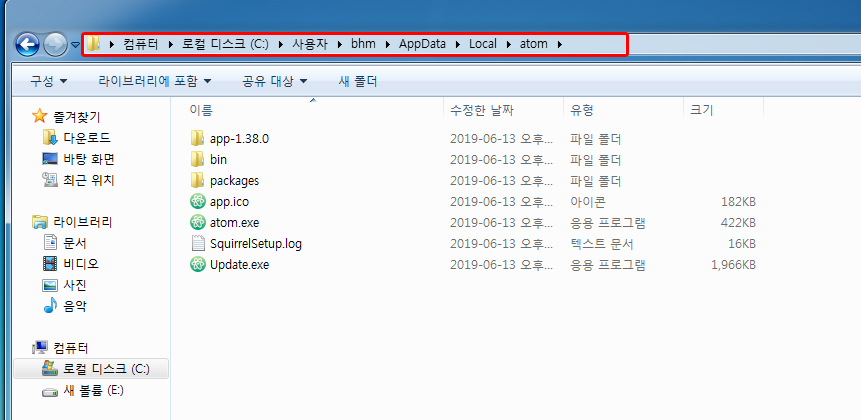This screenshot has width=861, height=420.
Task: Click atom in the address breadcrumb
Action: tap(534, 44)
